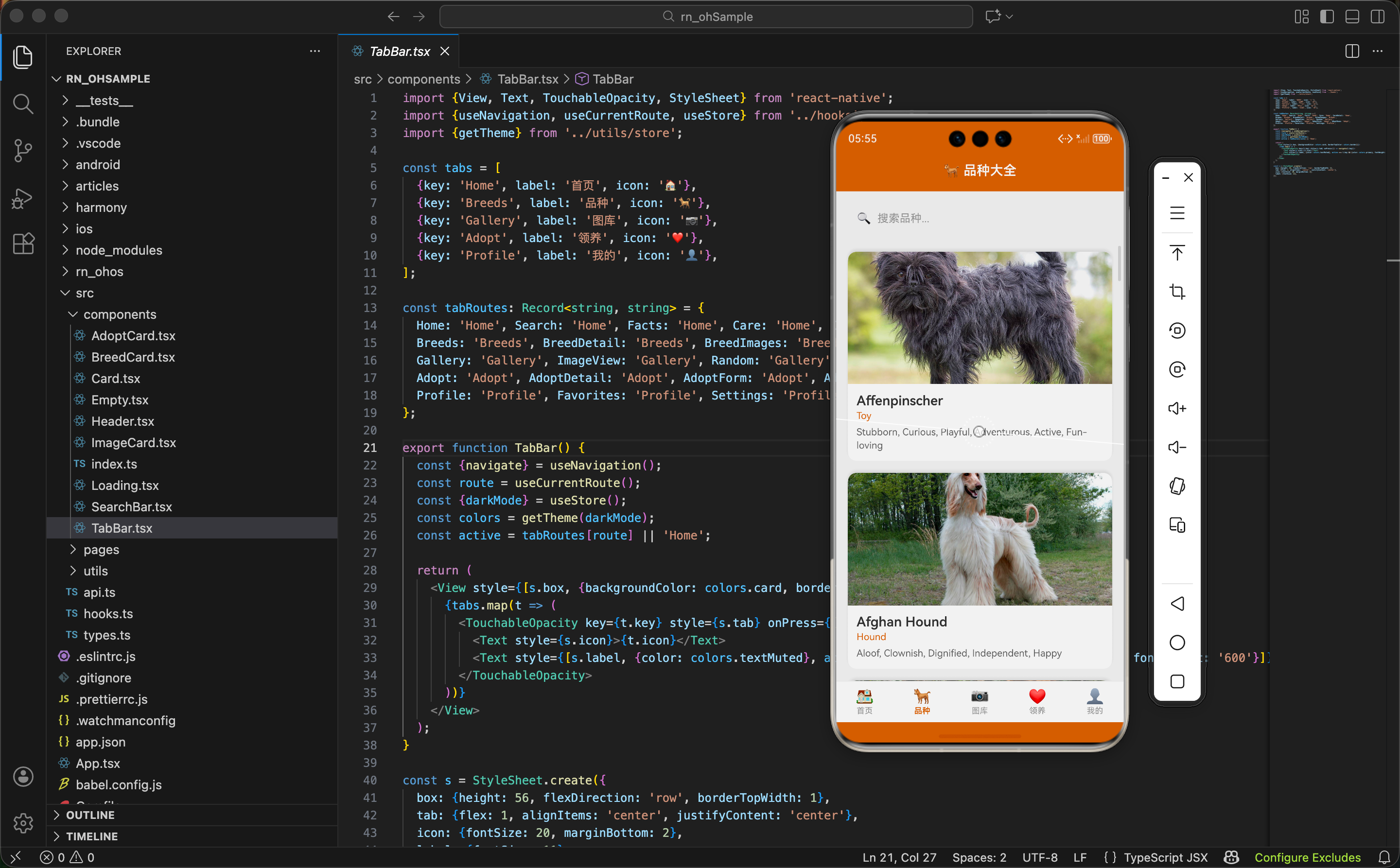Open TypeScript JSX language mode selector
Viewport: 1400px width, 868px height.
(x=1165, y=857)
